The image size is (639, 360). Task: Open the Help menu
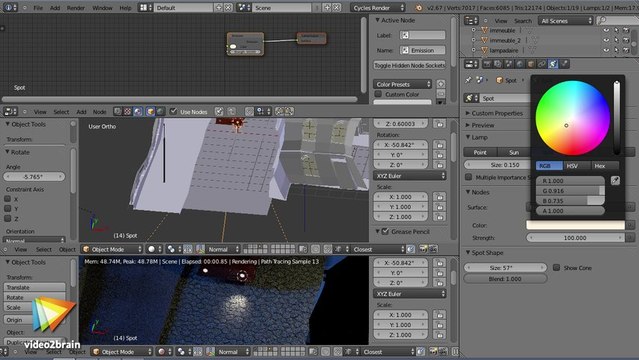[x=125, y=8]
